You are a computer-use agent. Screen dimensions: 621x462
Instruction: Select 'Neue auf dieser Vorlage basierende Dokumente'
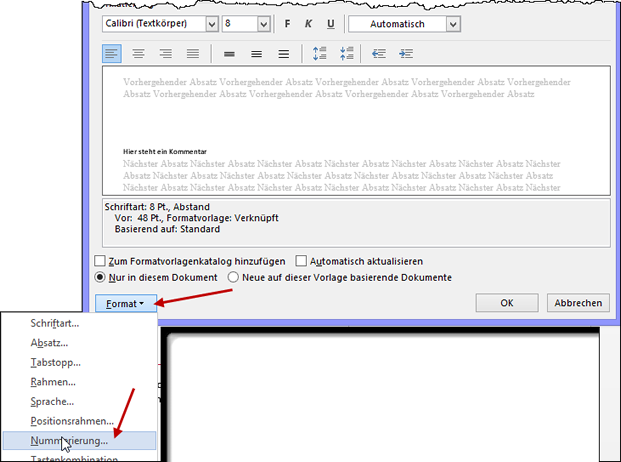click(233, 277)
